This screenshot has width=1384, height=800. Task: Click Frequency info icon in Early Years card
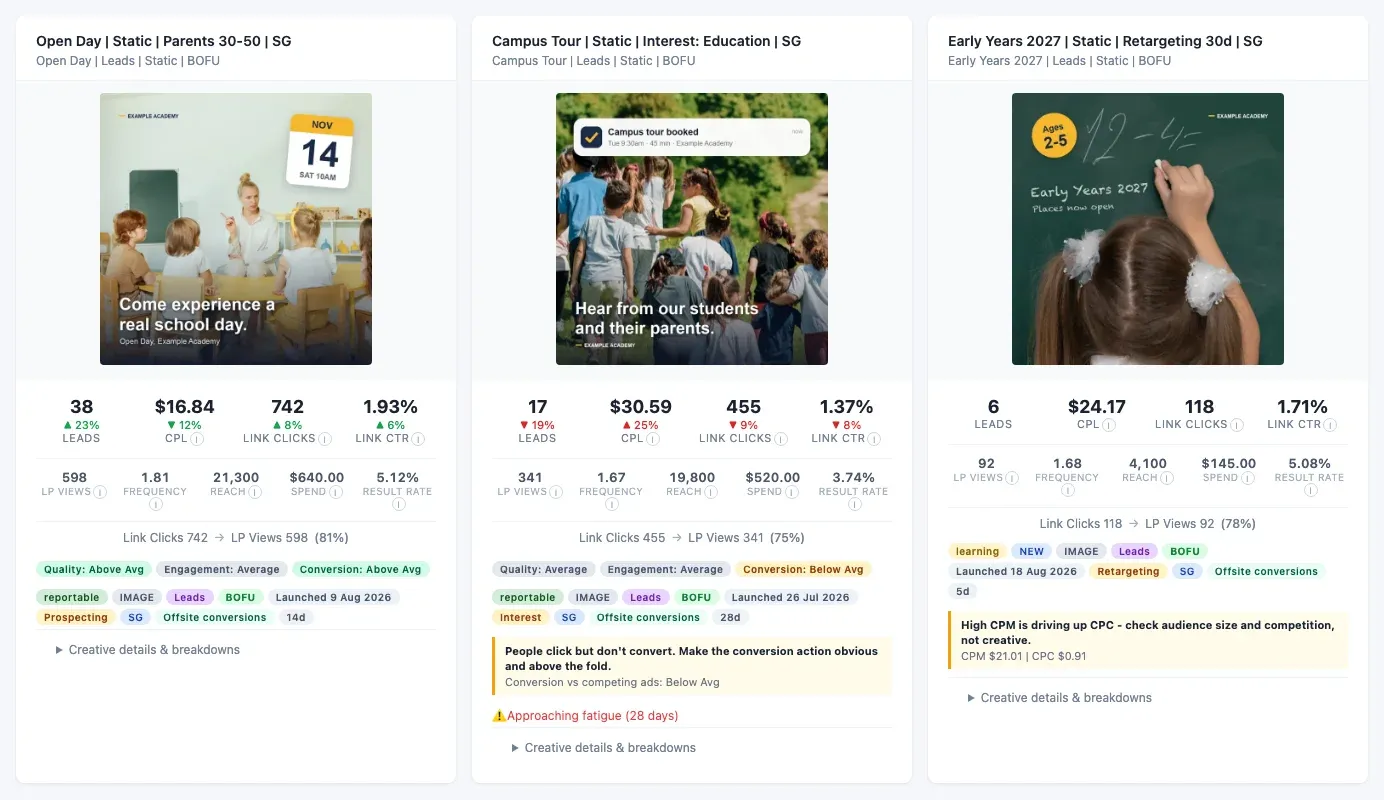point(1067,491)
